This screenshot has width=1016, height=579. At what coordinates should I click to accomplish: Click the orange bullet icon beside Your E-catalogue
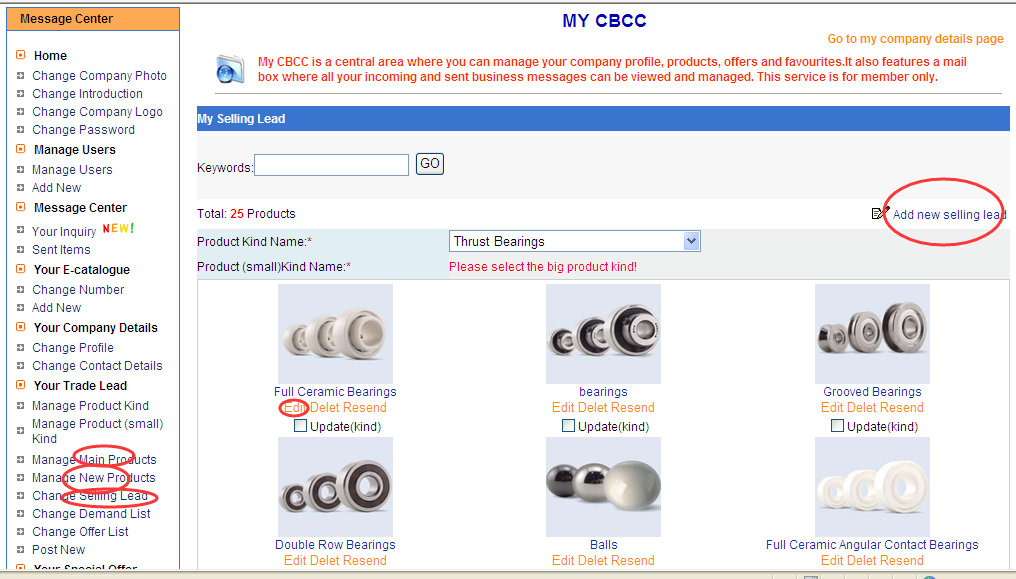pos(21,269)
